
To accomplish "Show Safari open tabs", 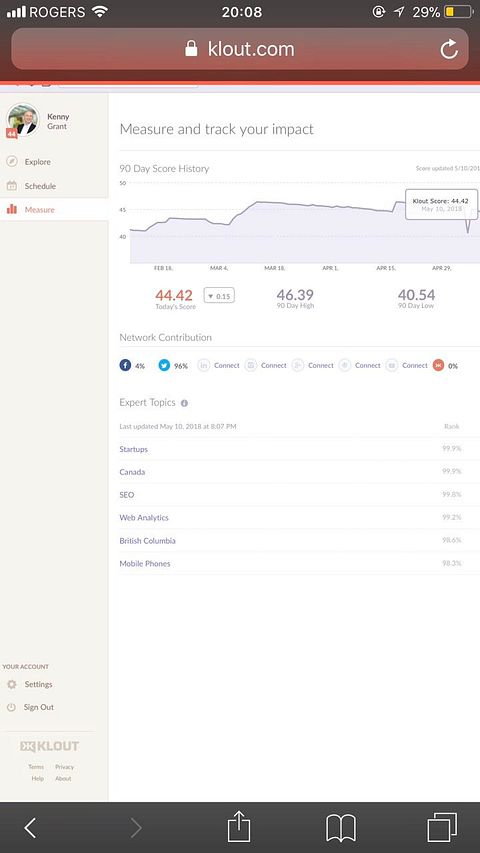I will click(442, 828).
